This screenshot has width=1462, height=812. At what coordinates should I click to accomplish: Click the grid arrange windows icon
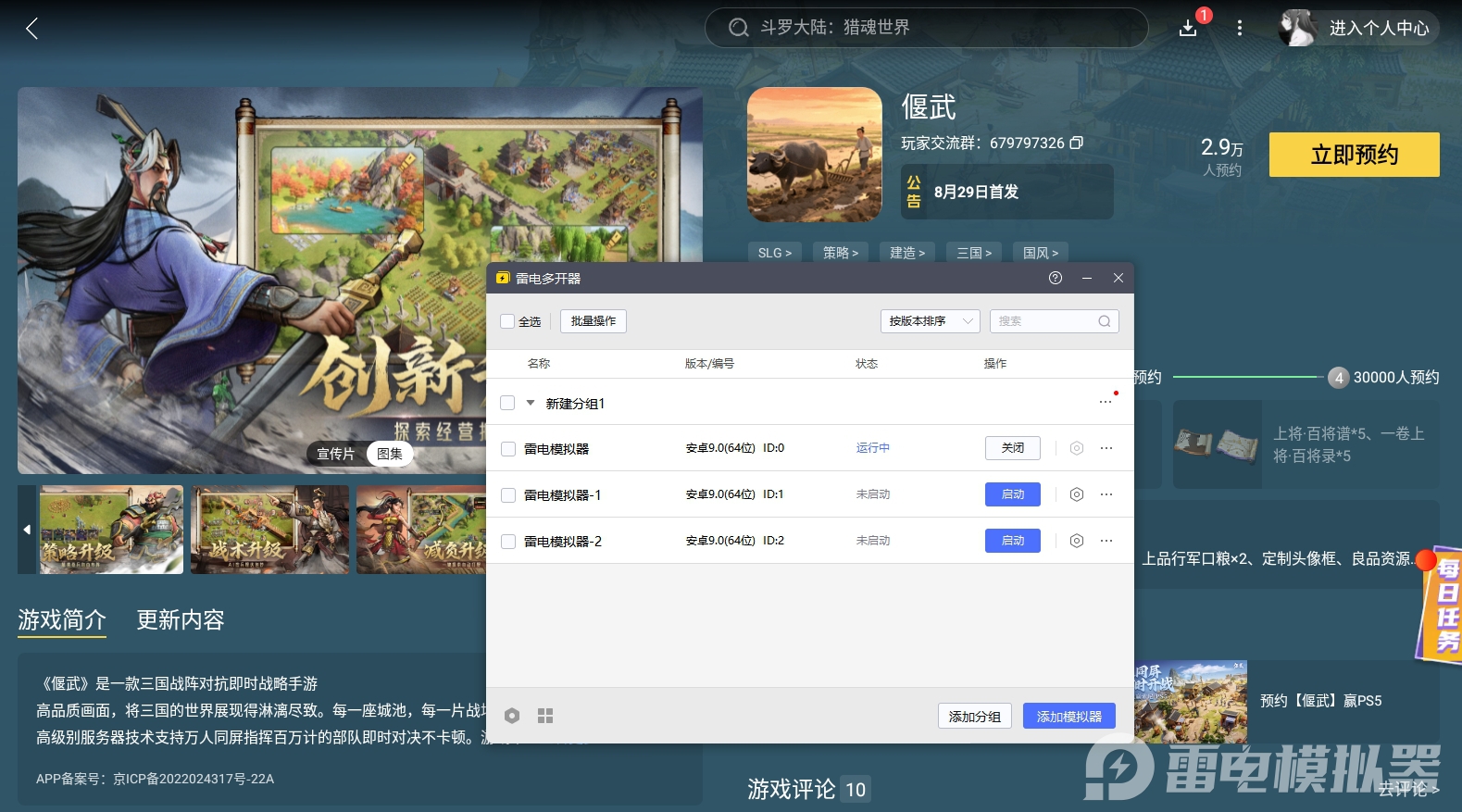[545, 716]
